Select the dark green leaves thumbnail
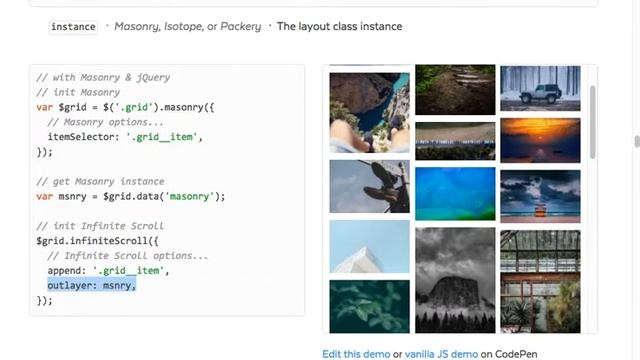 point(369,307)
